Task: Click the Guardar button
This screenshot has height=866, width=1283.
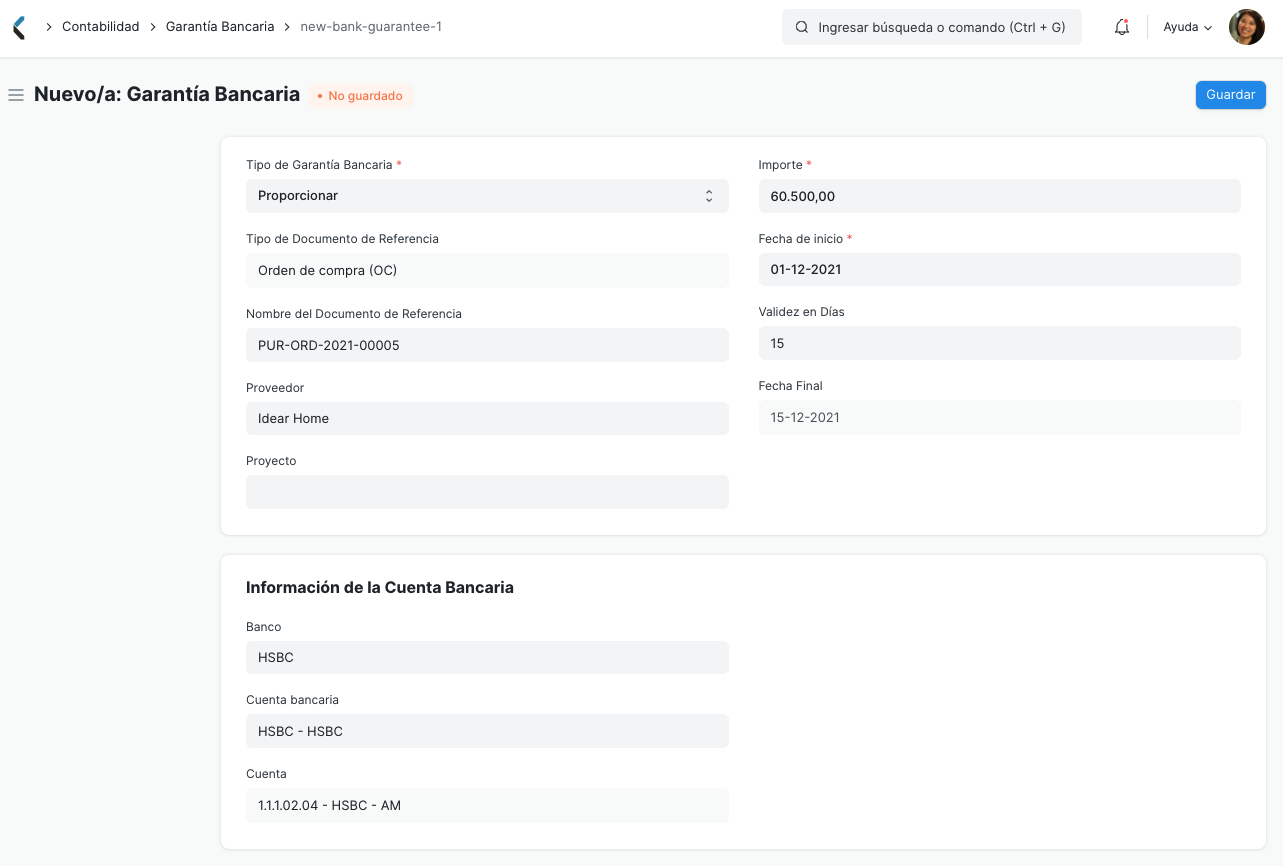Action: coord(1230,95)
